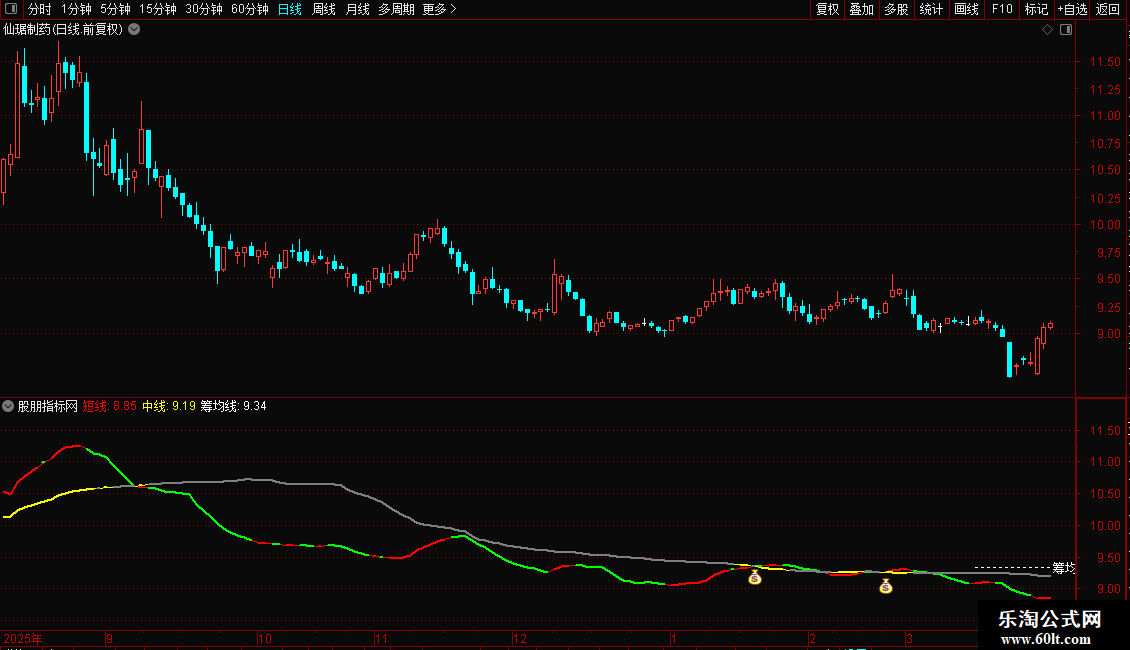1130x650 pixels.
Task: Click the 仙琚制药(日线.前复权) chart title
Action: point(63,30)
